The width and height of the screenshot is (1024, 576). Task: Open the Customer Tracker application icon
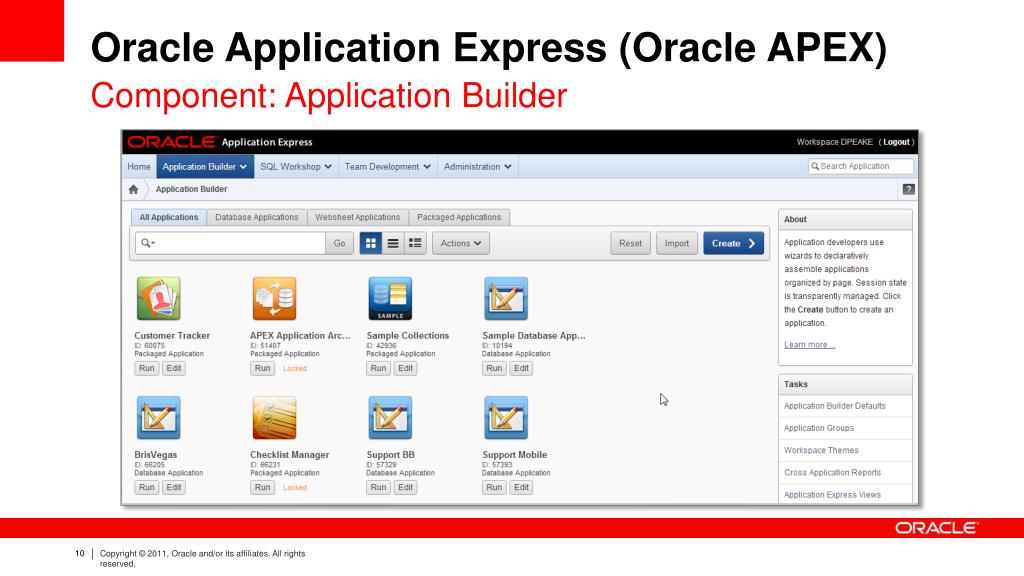point(159,298)
